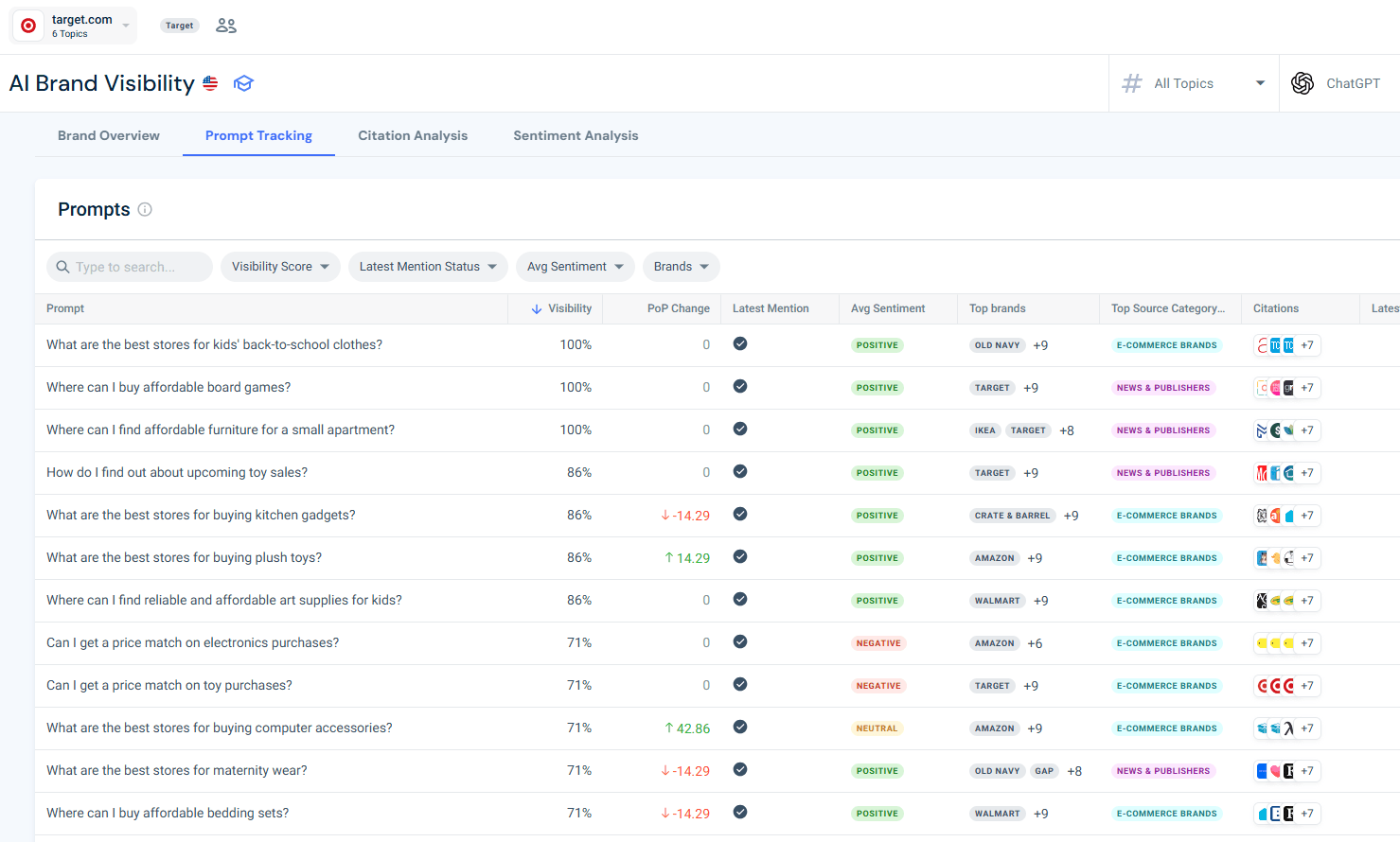Click the search magnifier icon
The height and width of the screenshot is (842, 1400).
click(63, 267)
